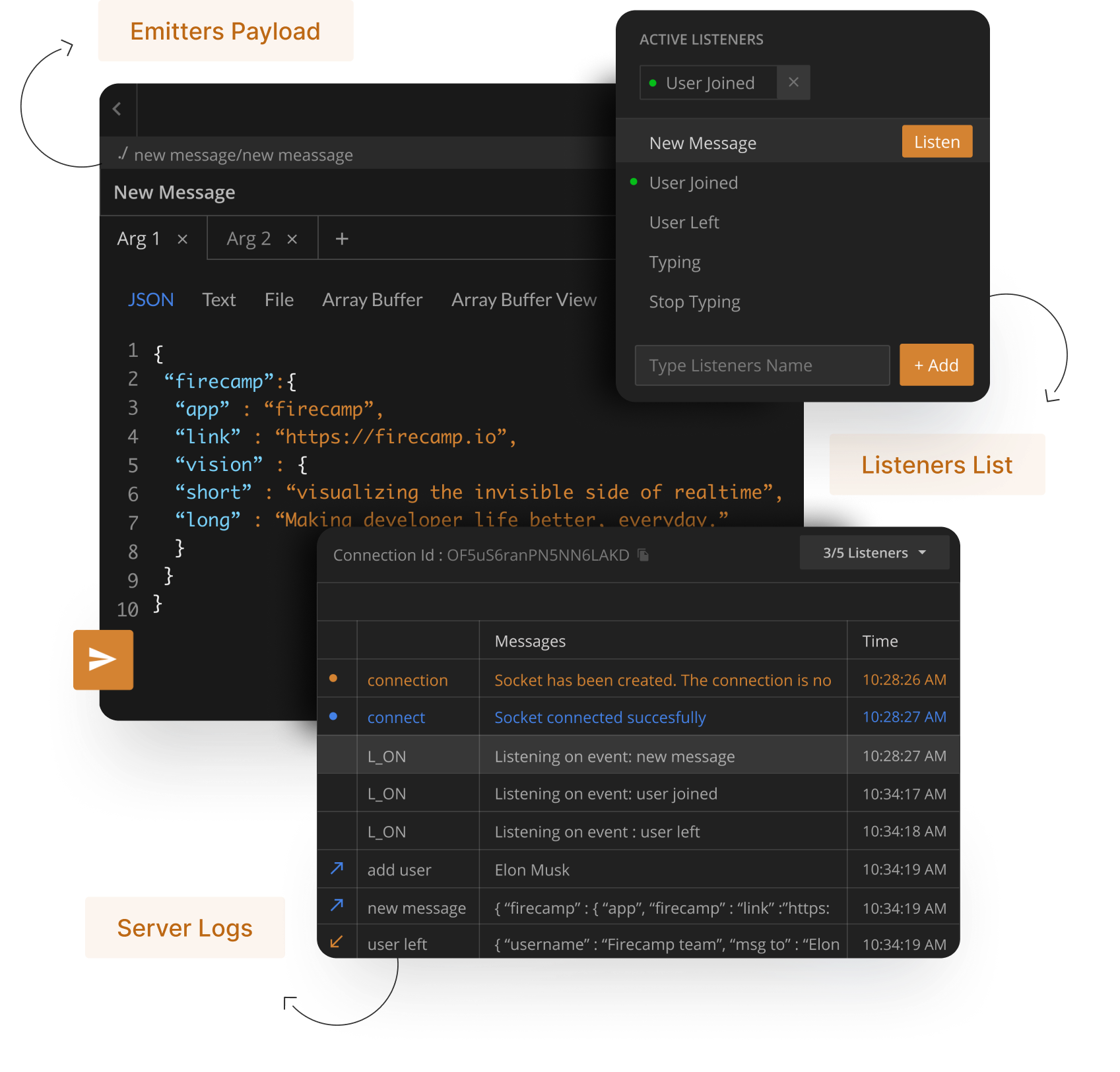1120x1072 pixels.
Task: Click the send payload icon
Action: [103, 659]
